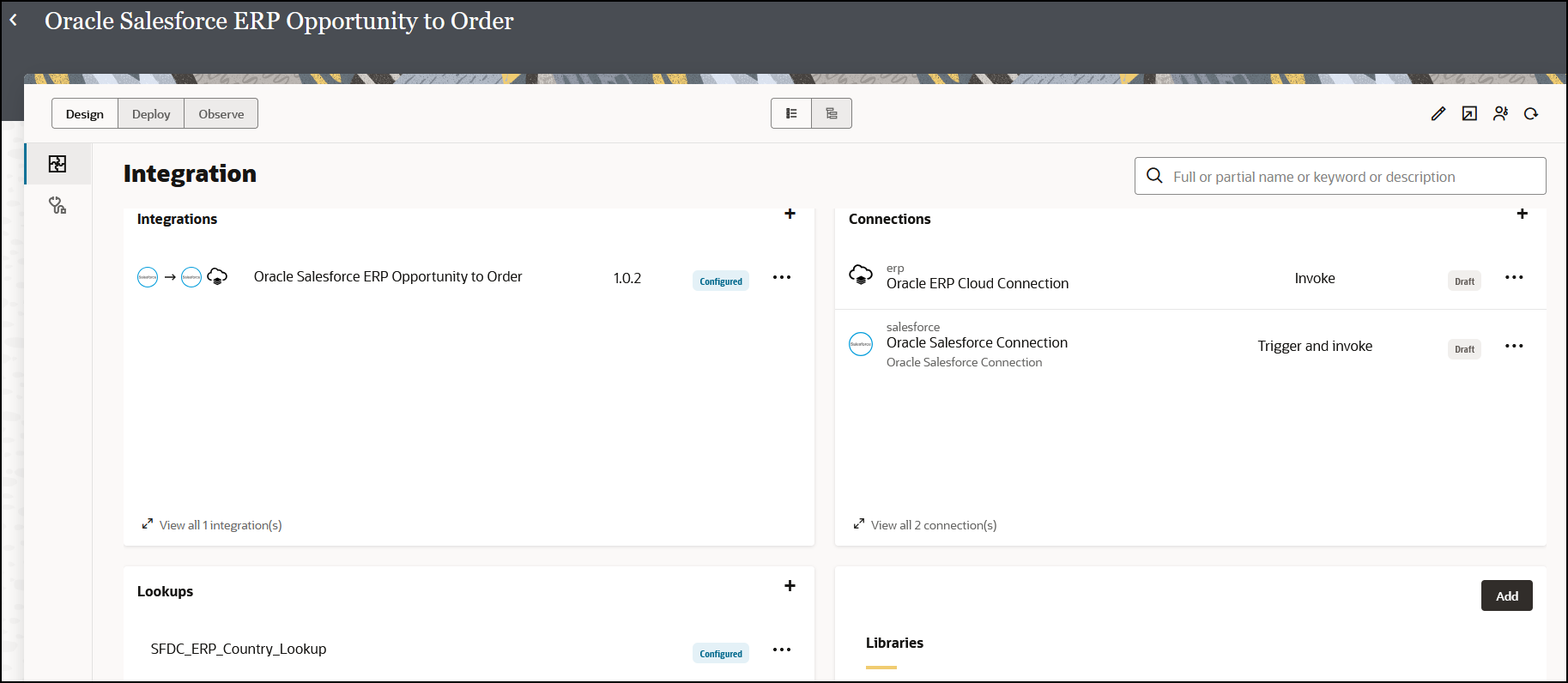Click the Integrations panel heading
The image size is (1568, 683).
[177, 219]
